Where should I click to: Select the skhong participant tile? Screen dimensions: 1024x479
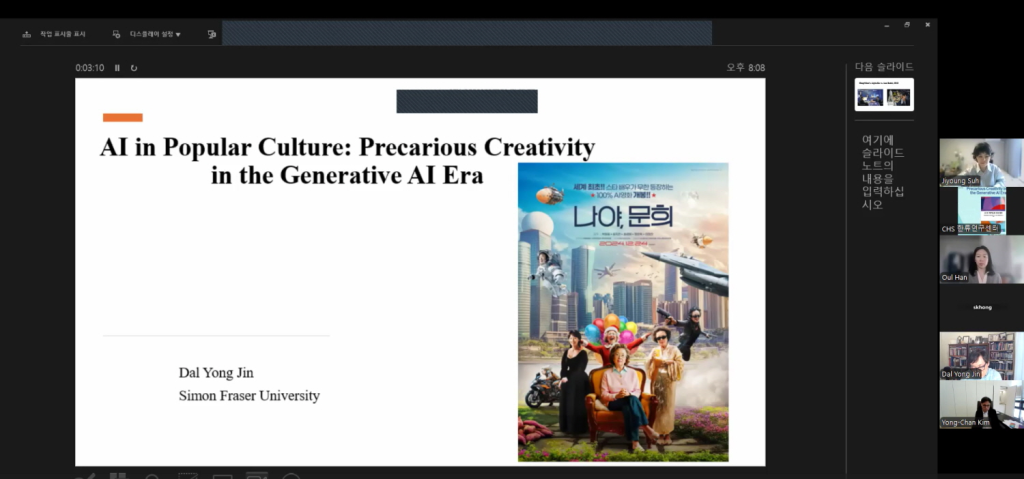982,307
